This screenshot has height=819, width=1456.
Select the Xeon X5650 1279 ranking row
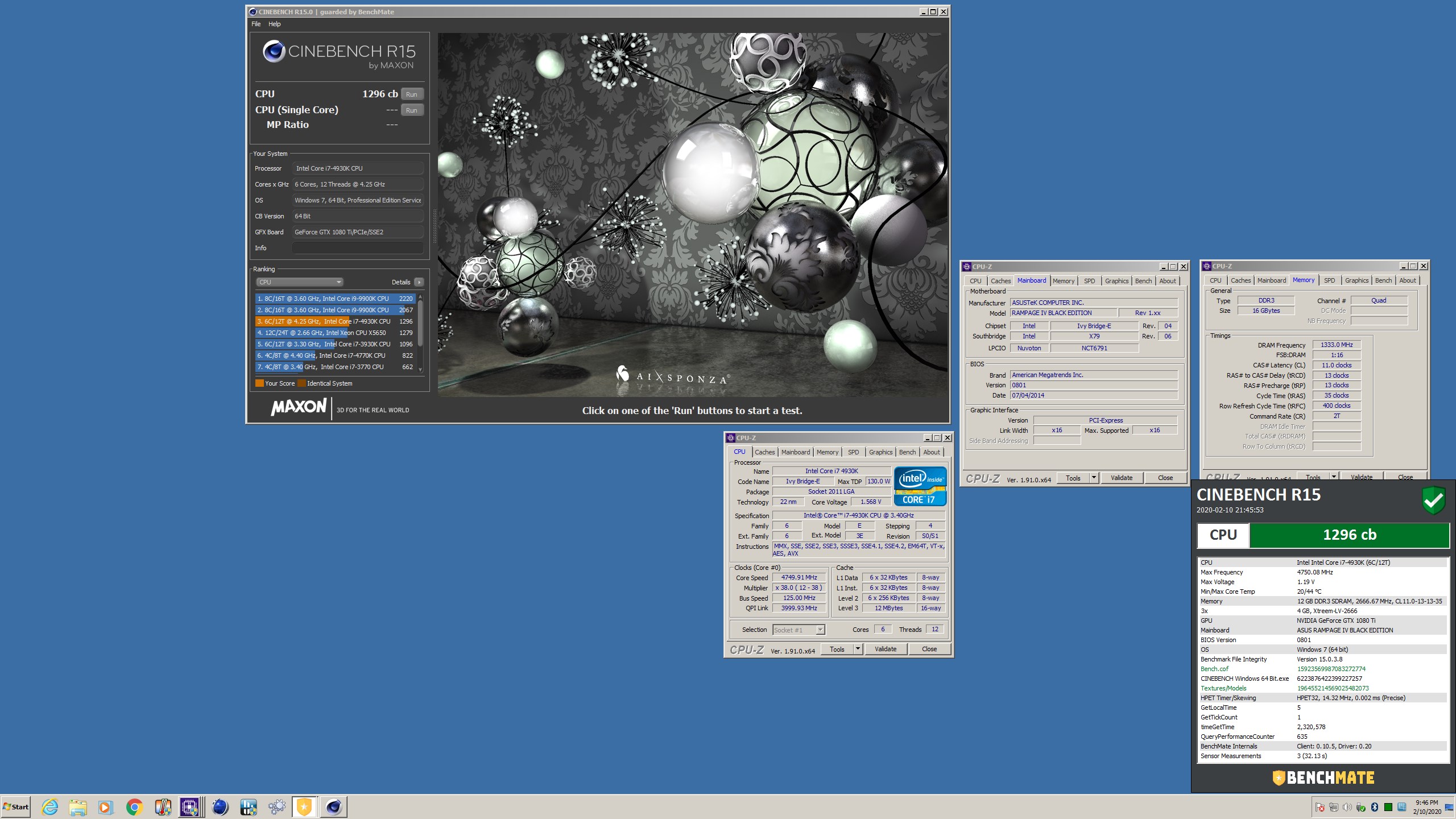point(336,333)
